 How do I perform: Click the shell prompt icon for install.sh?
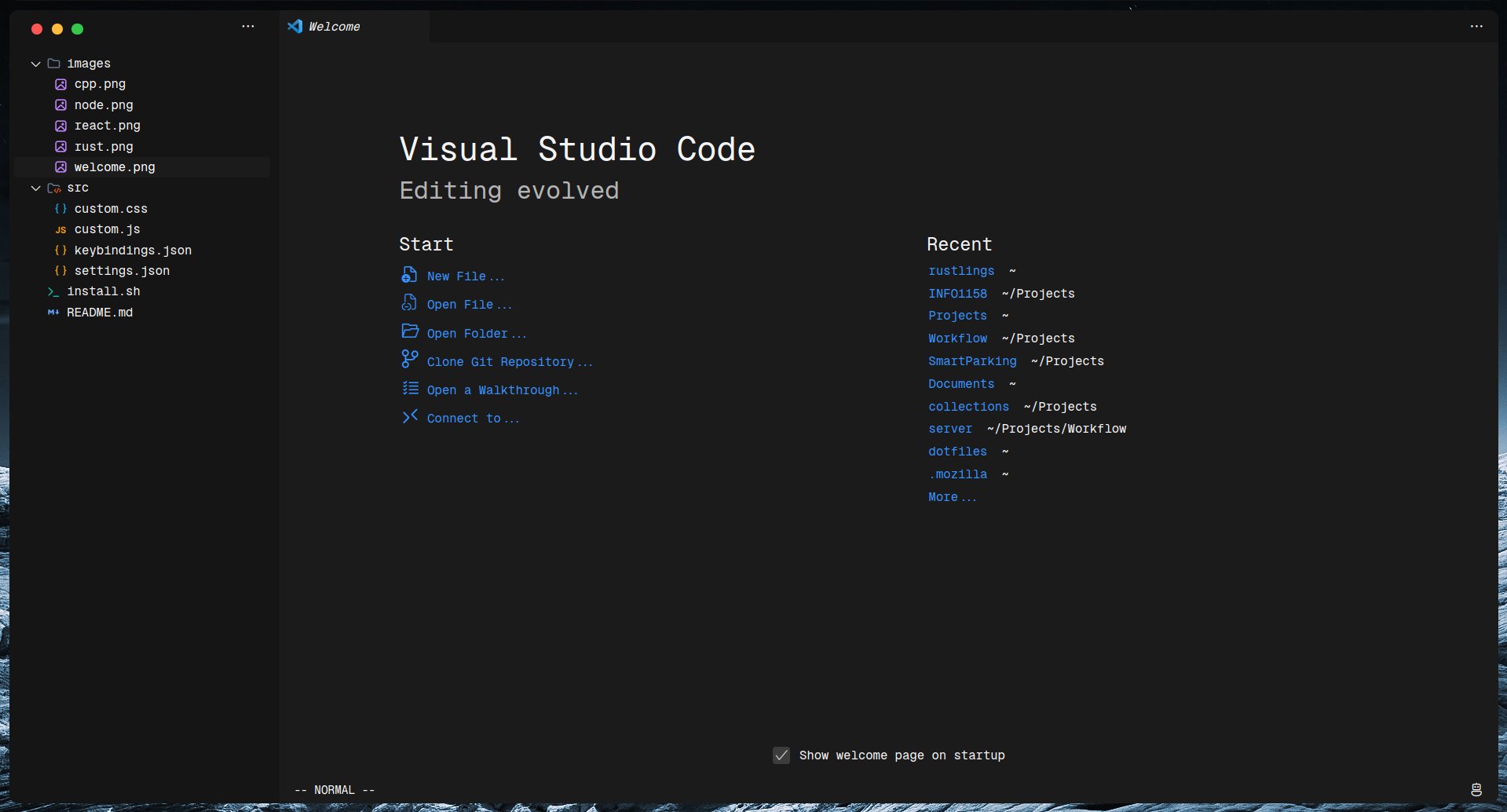click(x=53, y=292)
